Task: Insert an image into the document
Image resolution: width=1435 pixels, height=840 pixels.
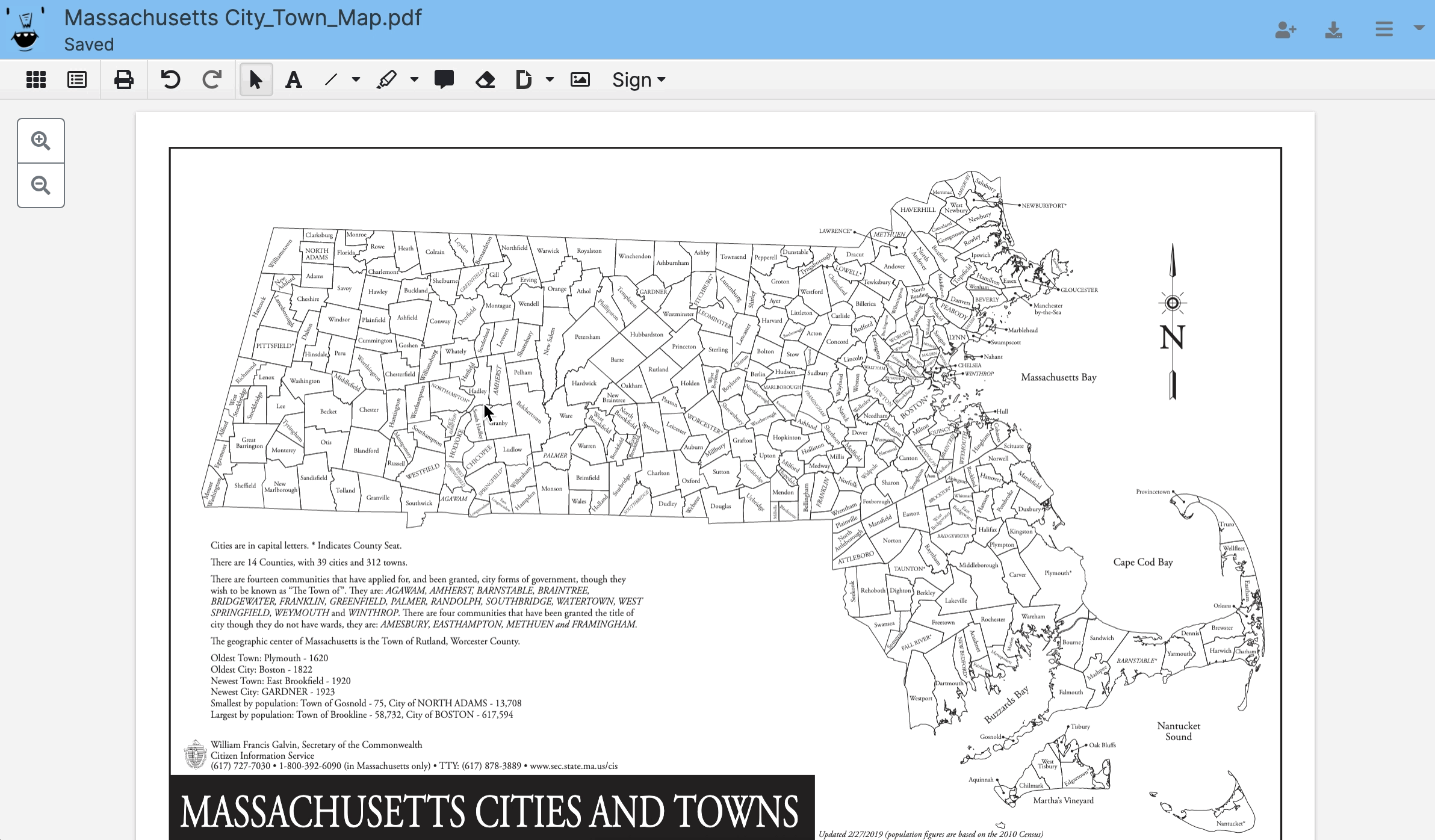Action: (x=580, y=79)
